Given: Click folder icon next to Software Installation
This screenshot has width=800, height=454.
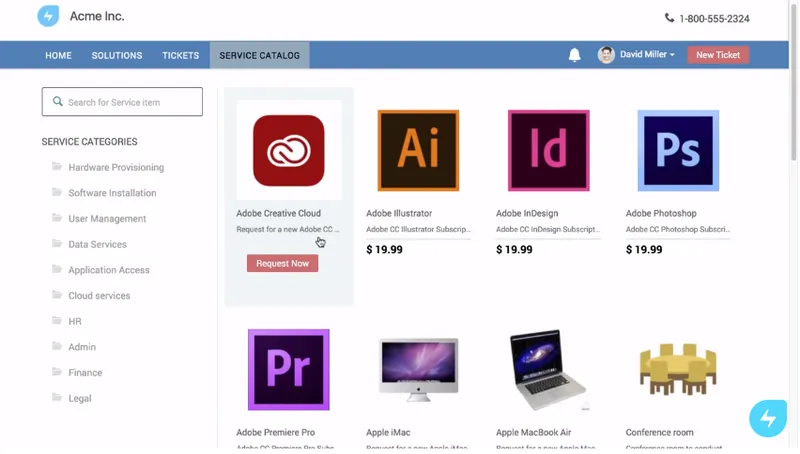Looking at the screenshot, I should click(x=57, y=192).
